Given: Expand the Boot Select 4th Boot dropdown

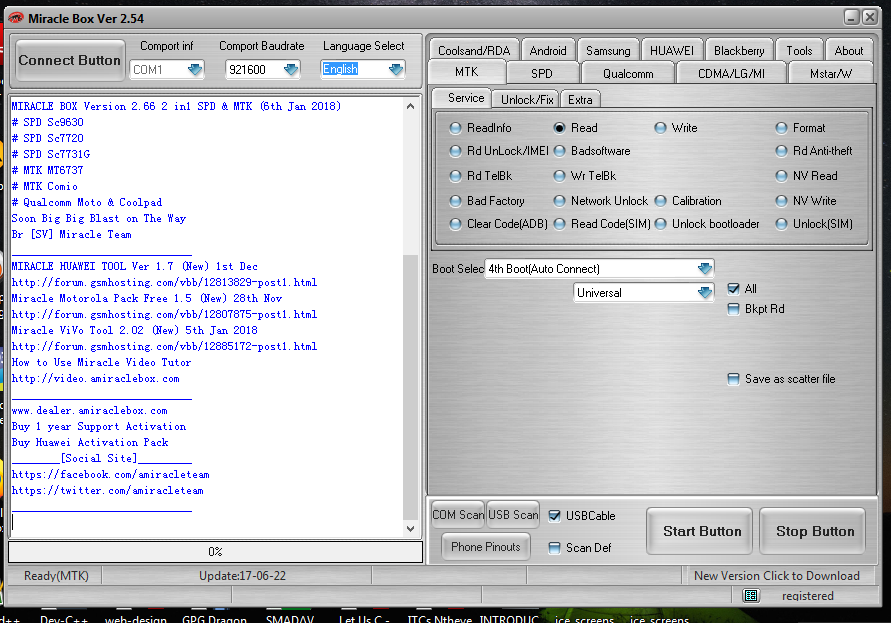Looking at the screenshot, I should [x=705, y=268].
